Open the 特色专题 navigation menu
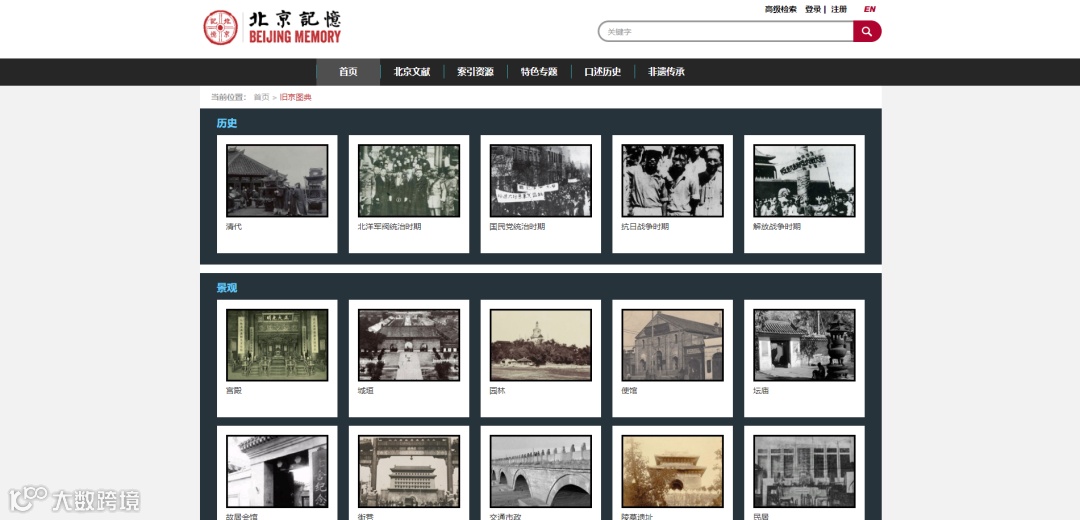Screen dimensions: 1080x520 point(539,72)
